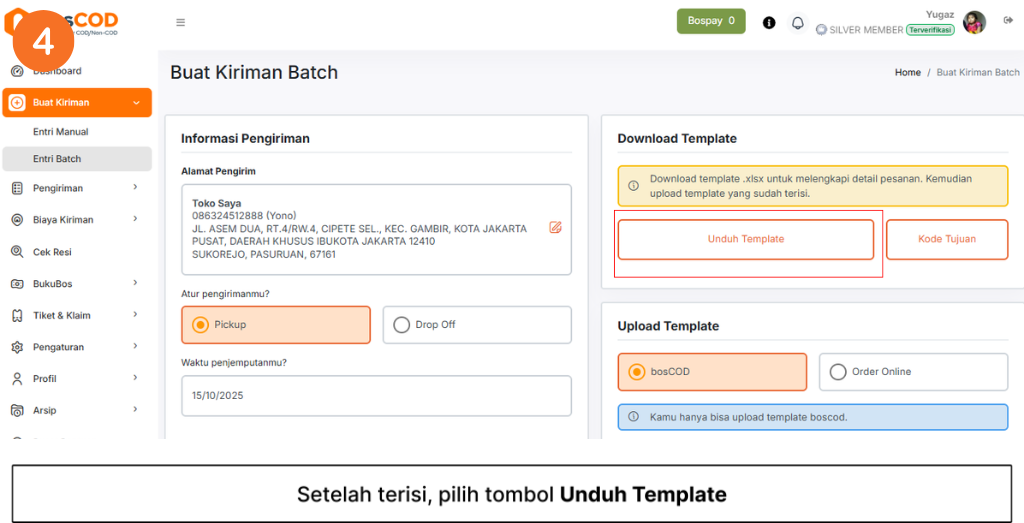Click the Kode Tujuan button
This screenshot has width=1024, height=523.
(947, 240)
